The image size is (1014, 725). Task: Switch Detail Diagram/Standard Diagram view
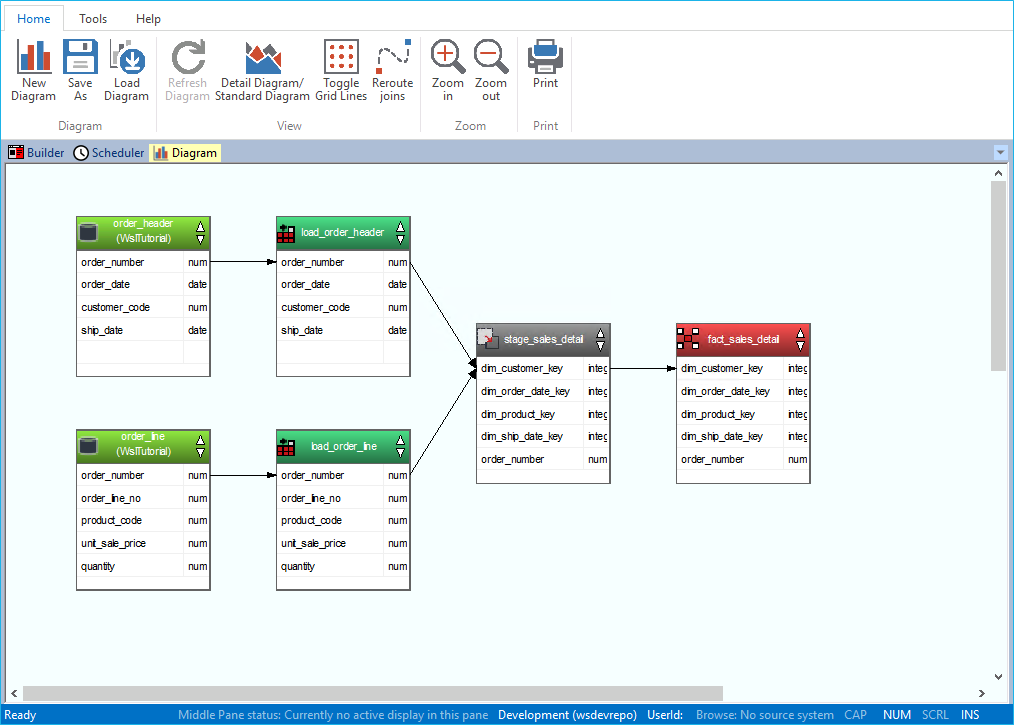click(262, 70)
